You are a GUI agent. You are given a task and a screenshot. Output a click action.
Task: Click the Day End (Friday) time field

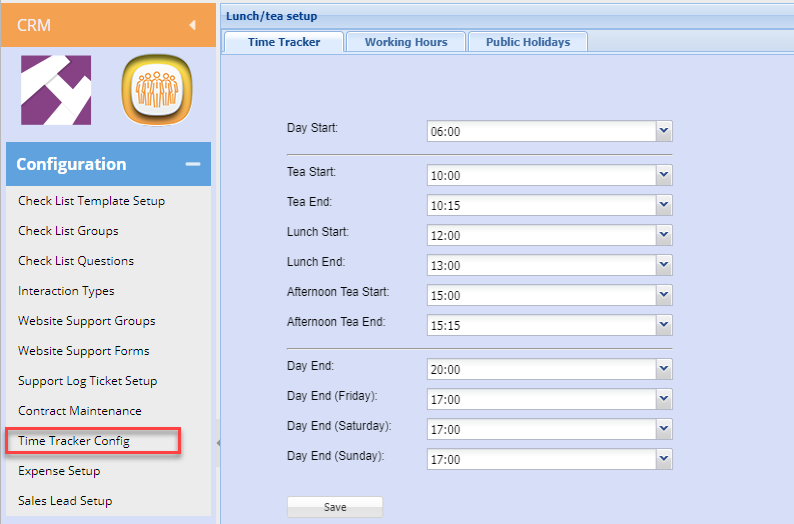(542, 398)
